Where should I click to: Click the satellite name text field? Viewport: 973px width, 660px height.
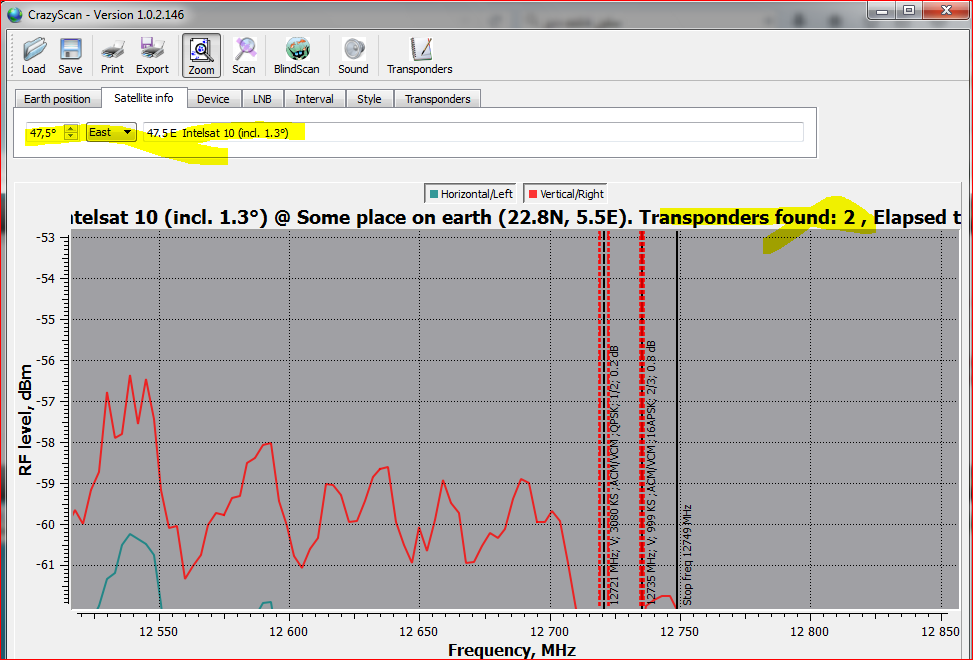click(472, 132)
